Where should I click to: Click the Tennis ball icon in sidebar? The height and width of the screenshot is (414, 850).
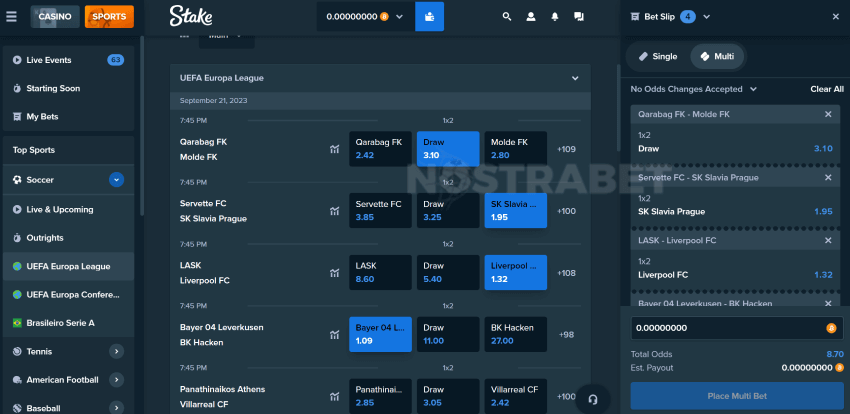17,352
